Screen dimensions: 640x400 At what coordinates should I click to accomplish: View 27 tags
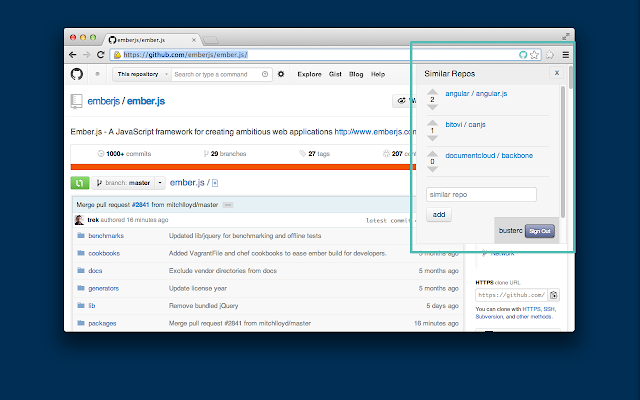coord(314,154)
